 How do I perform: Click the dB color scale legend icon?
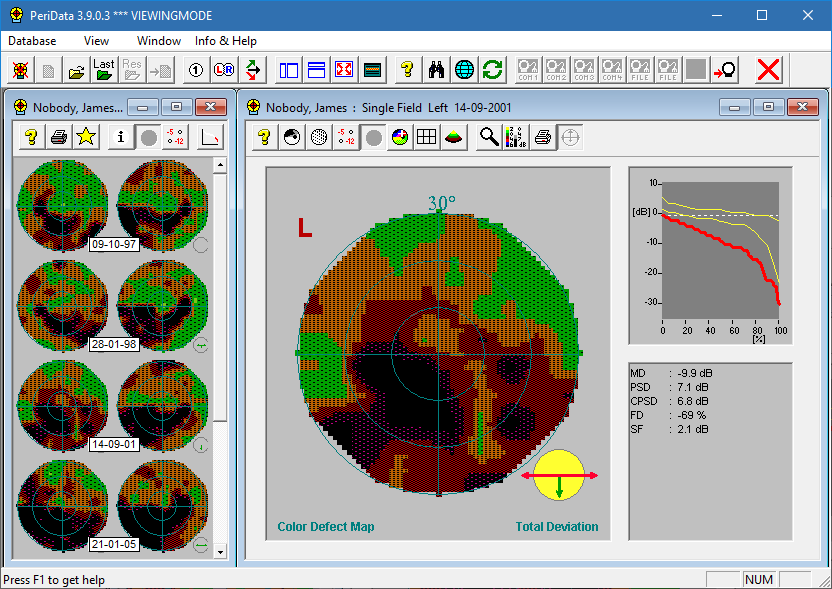pos(515,137)
